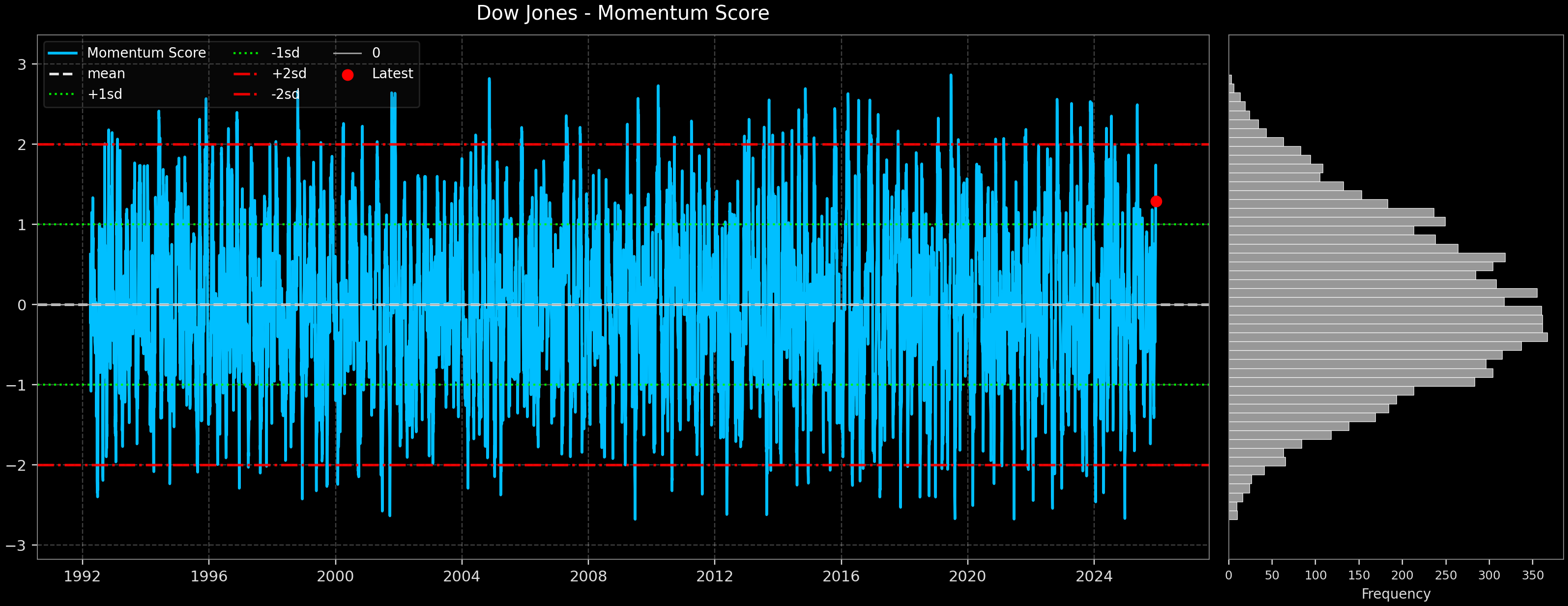Click the +2sd legend entry
The height and width of the screenshot is (606, 1568).
coord(289,74)
